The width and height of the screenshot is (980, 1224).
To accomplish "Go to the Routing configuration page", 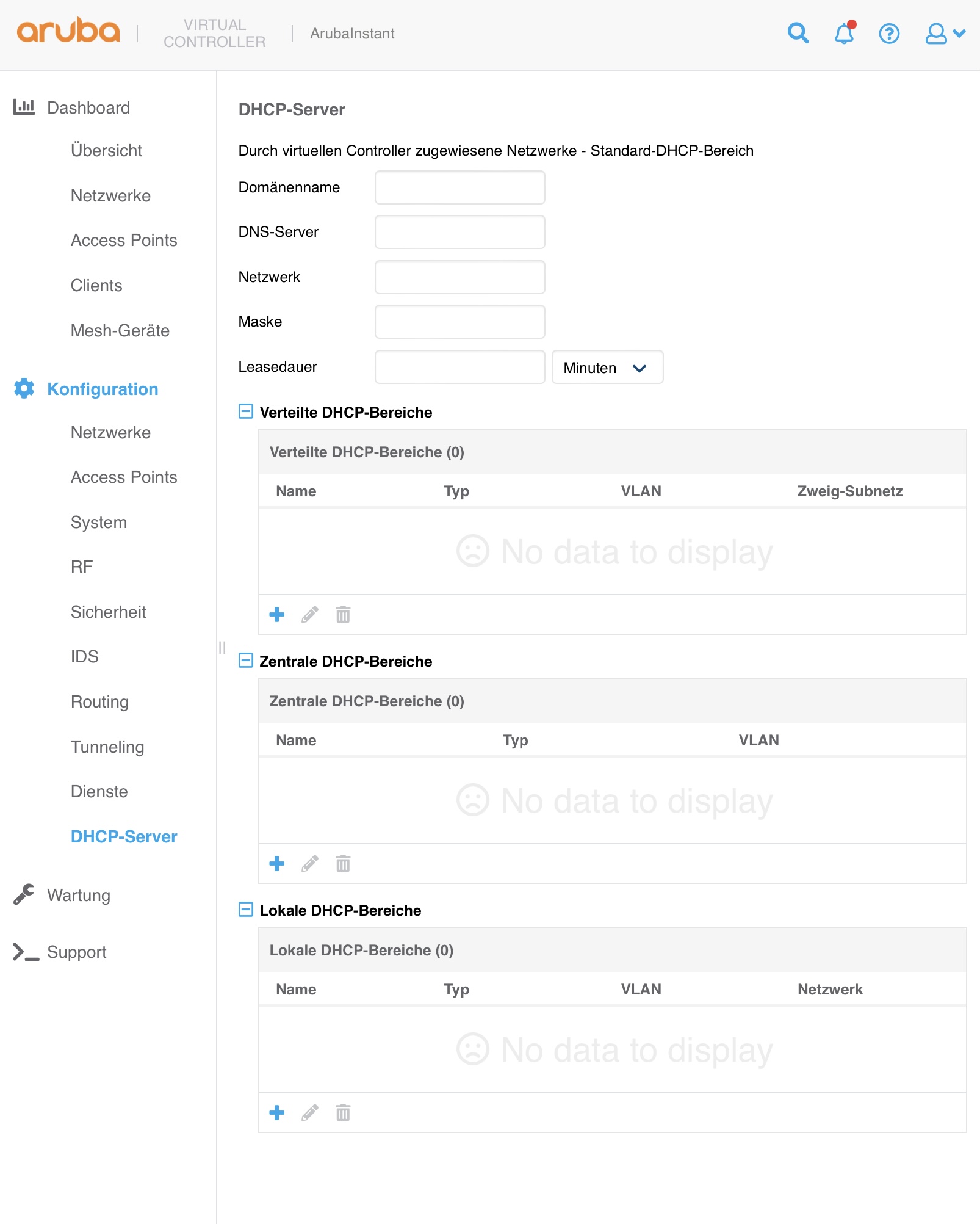I will coord(99,701).
